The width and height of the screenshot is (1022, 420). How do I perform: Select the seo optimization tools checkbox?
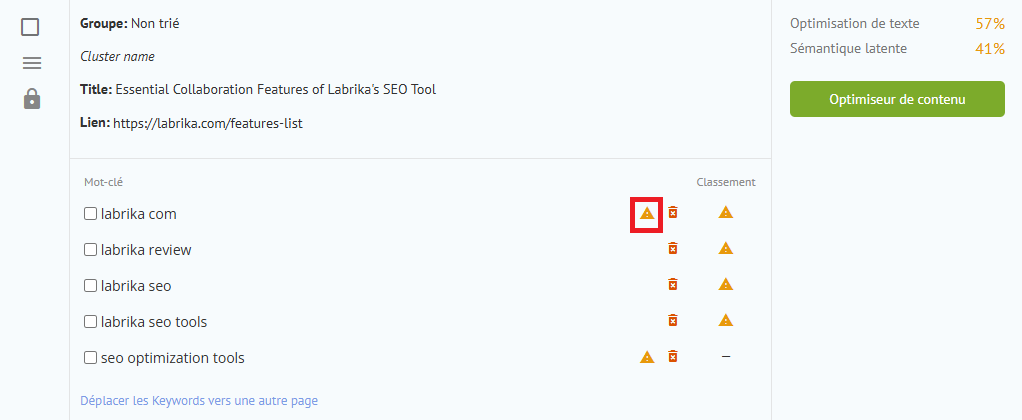[91, 357]
